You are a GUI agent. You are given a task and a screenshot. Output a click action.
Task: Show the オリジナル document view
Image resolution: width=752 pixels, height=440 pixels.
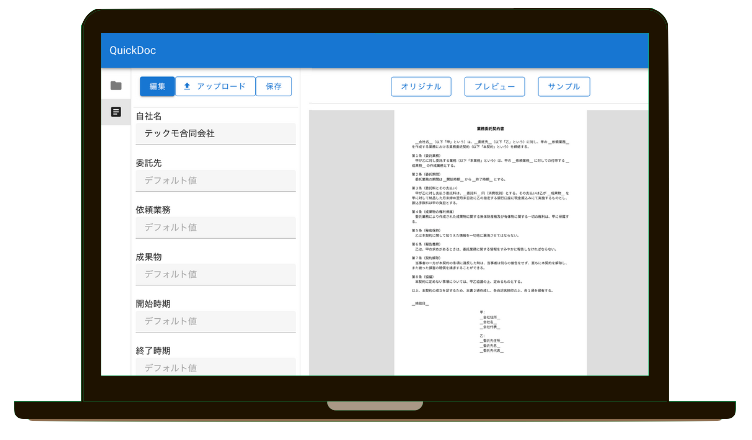[x=420, y=86]
